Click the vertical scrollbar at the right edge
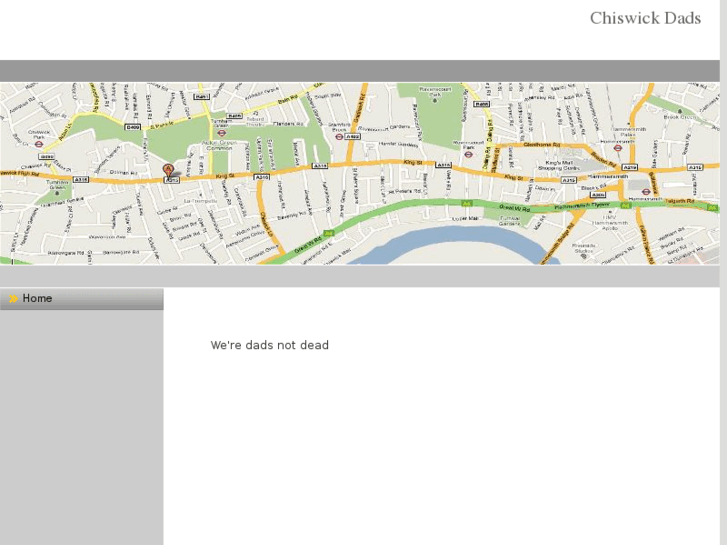 coord(723,272)
